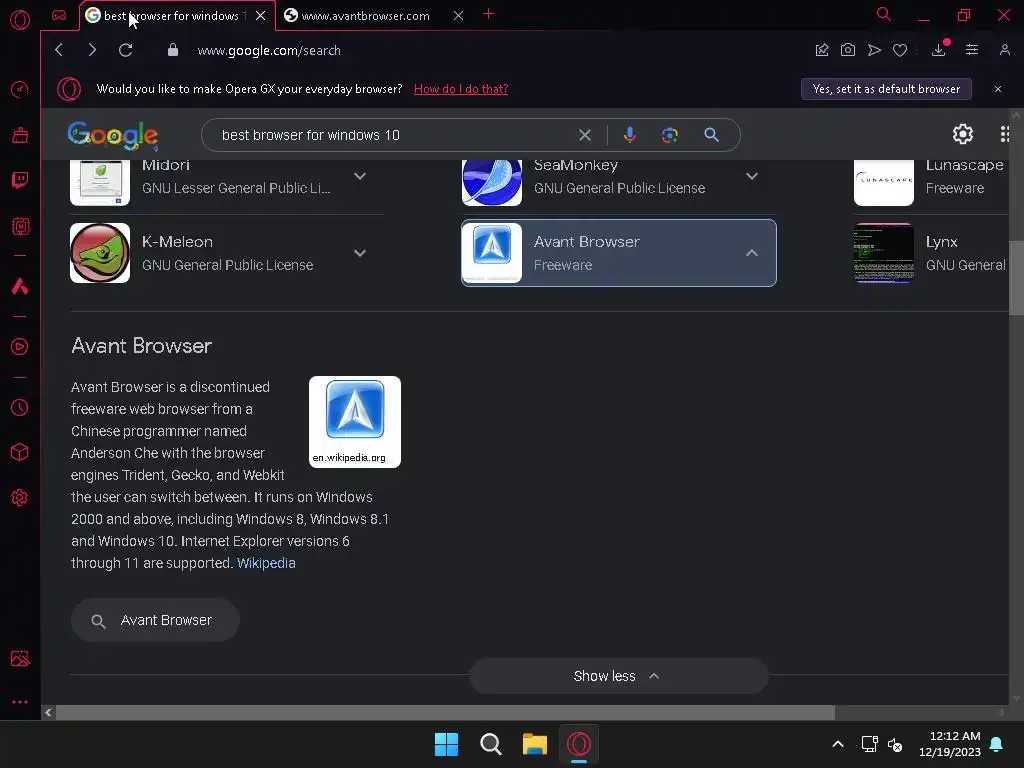The height and width of the screenshot is (768, 1024).
Task: Click the edit page icon in address bar
Action: [822, 50]
